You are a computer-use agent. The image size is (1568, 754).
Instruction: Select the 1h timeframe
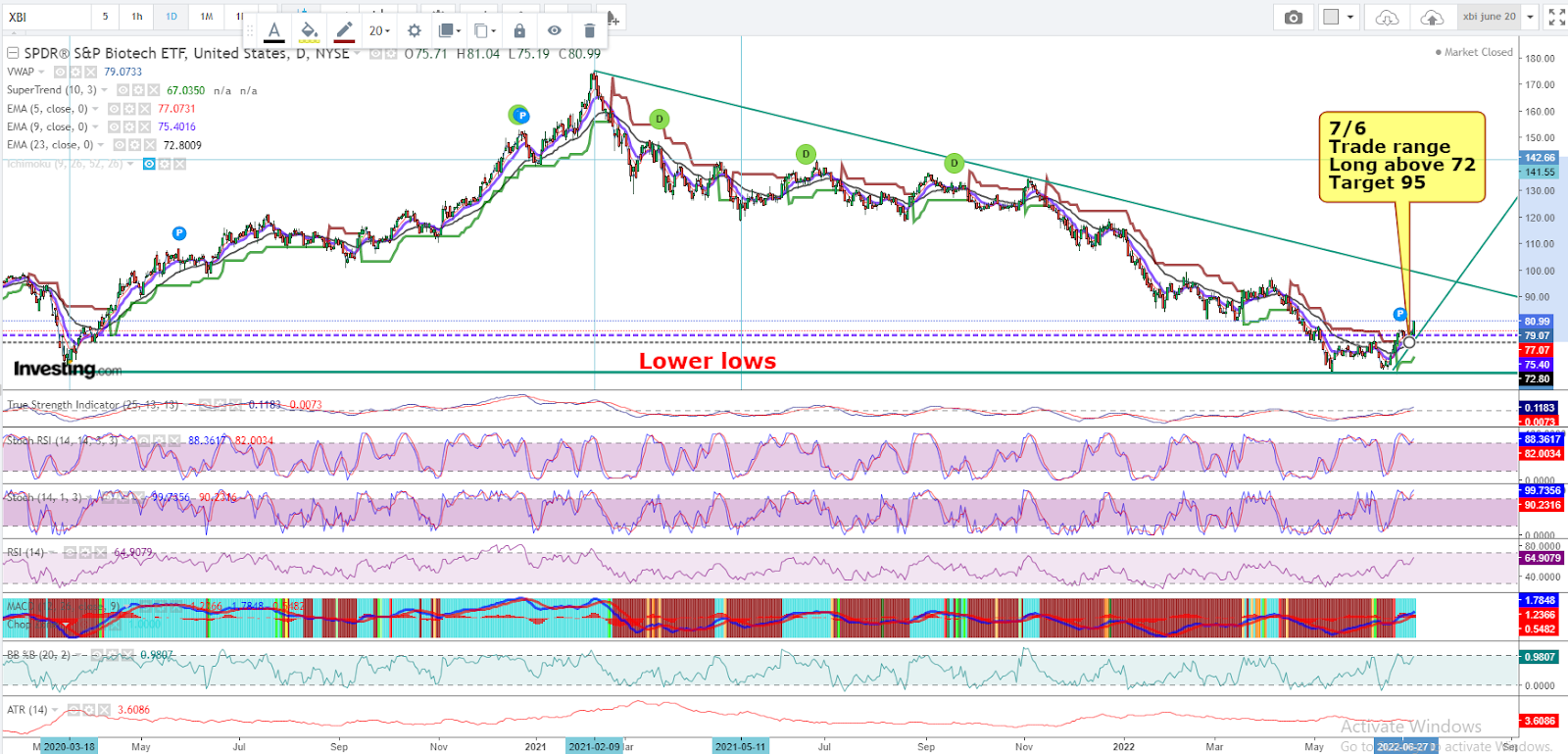[137, 17]
